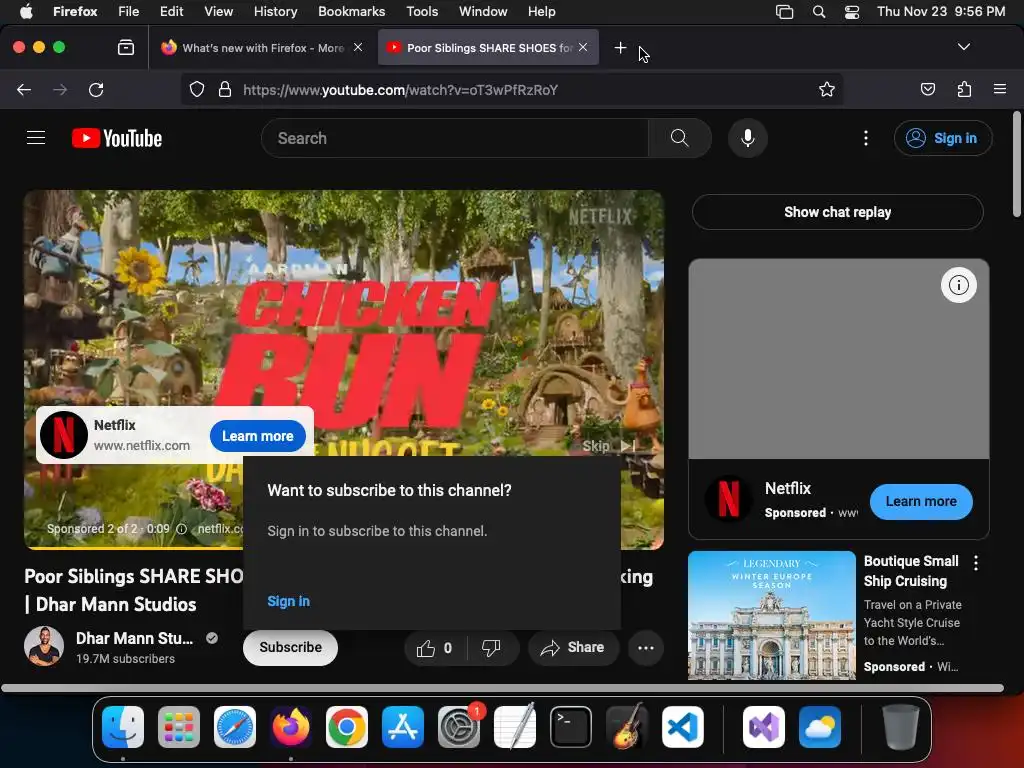
Task: Skip the ad in the video player
Action: coord(609,446)
